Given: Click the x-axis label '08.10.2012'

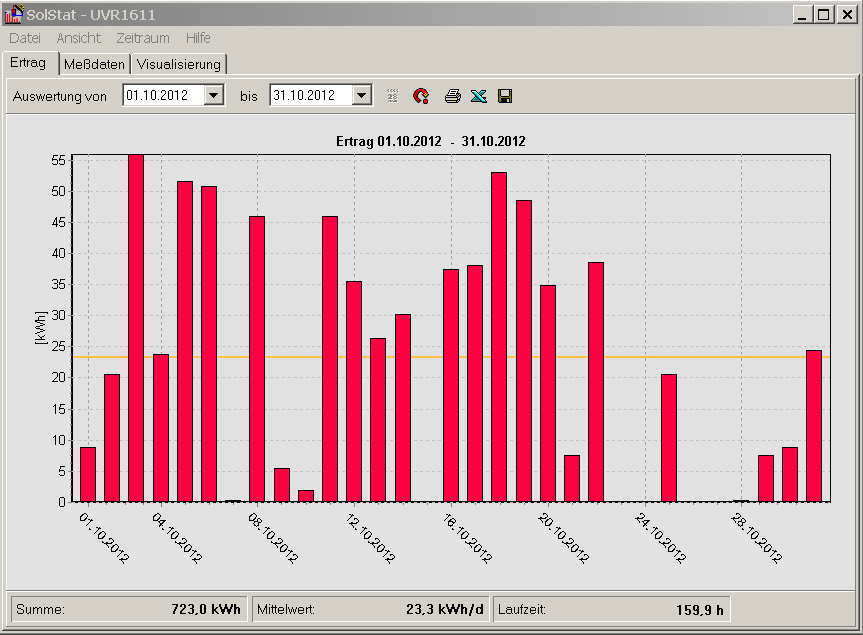Looking at the screenshot, I should (273, 538).
